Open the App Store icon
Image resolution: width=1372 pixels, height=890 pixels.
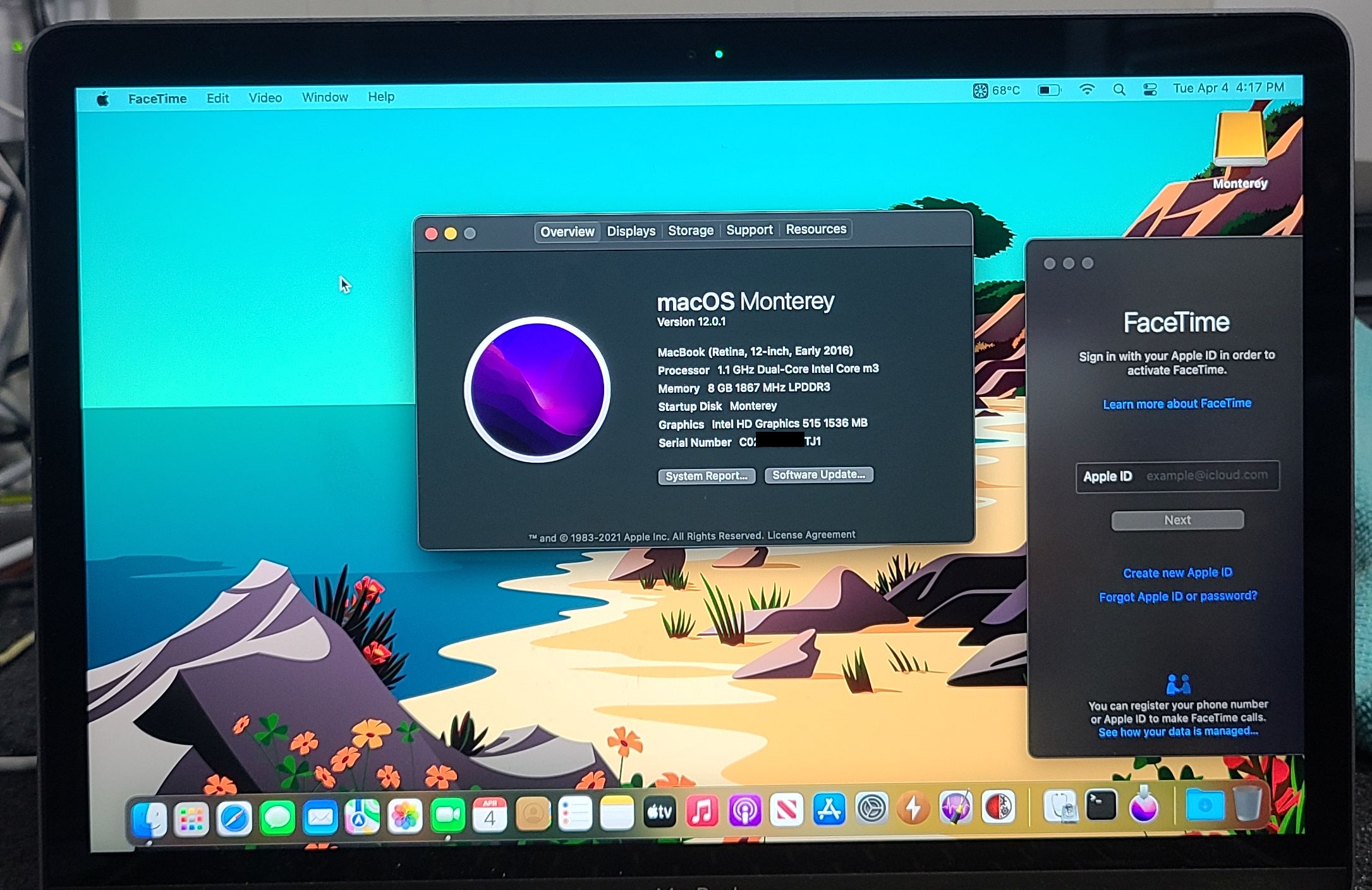point(829,809)
